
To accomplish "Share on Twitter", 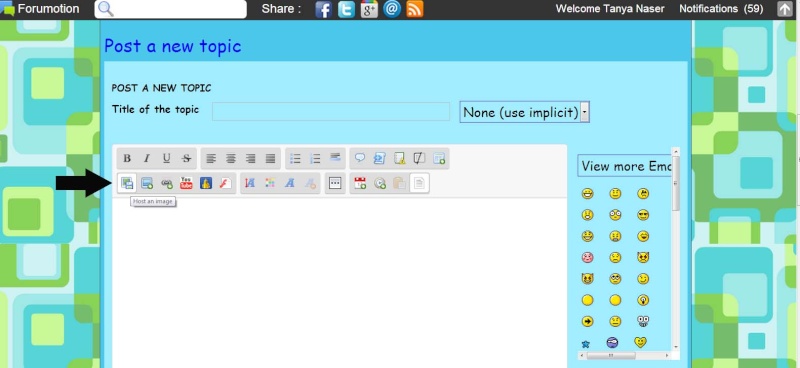I will [346, 9].
